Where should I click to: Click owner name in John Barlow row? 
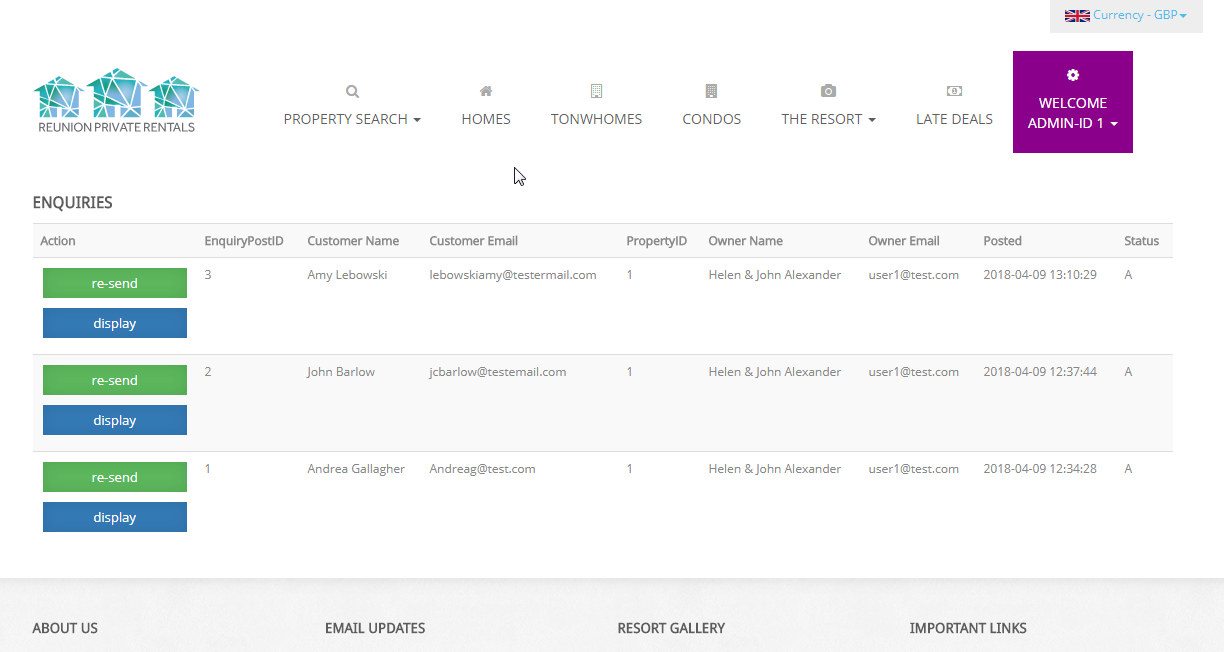coord(775,372)
